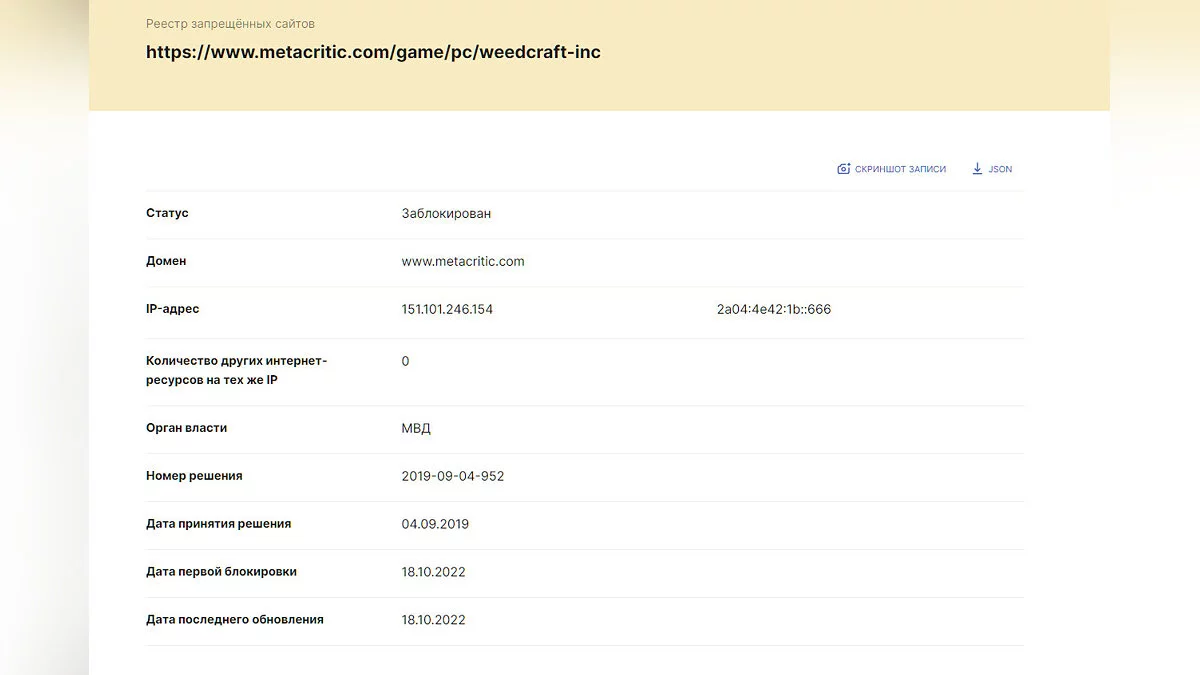Download the record via JSON link

click(x=992, y=169)
